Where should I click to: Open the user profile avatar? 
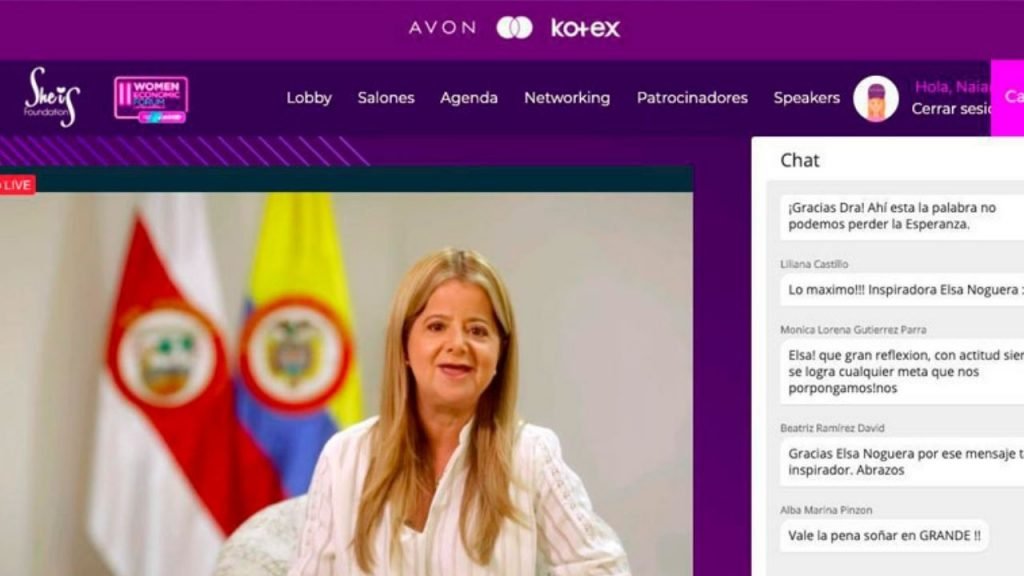click(876, 99)
